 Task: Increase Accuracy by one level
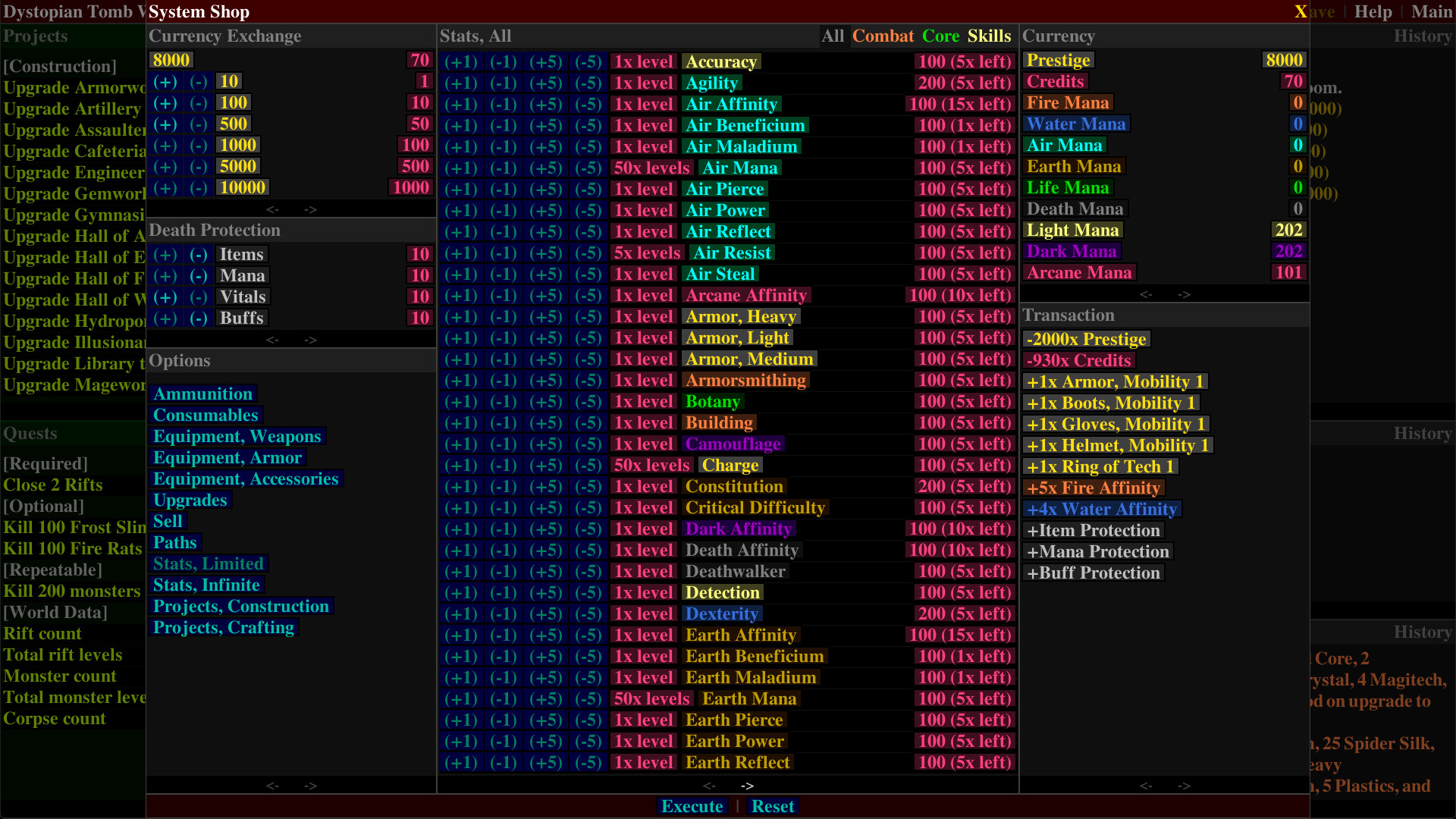coord(460,61)
